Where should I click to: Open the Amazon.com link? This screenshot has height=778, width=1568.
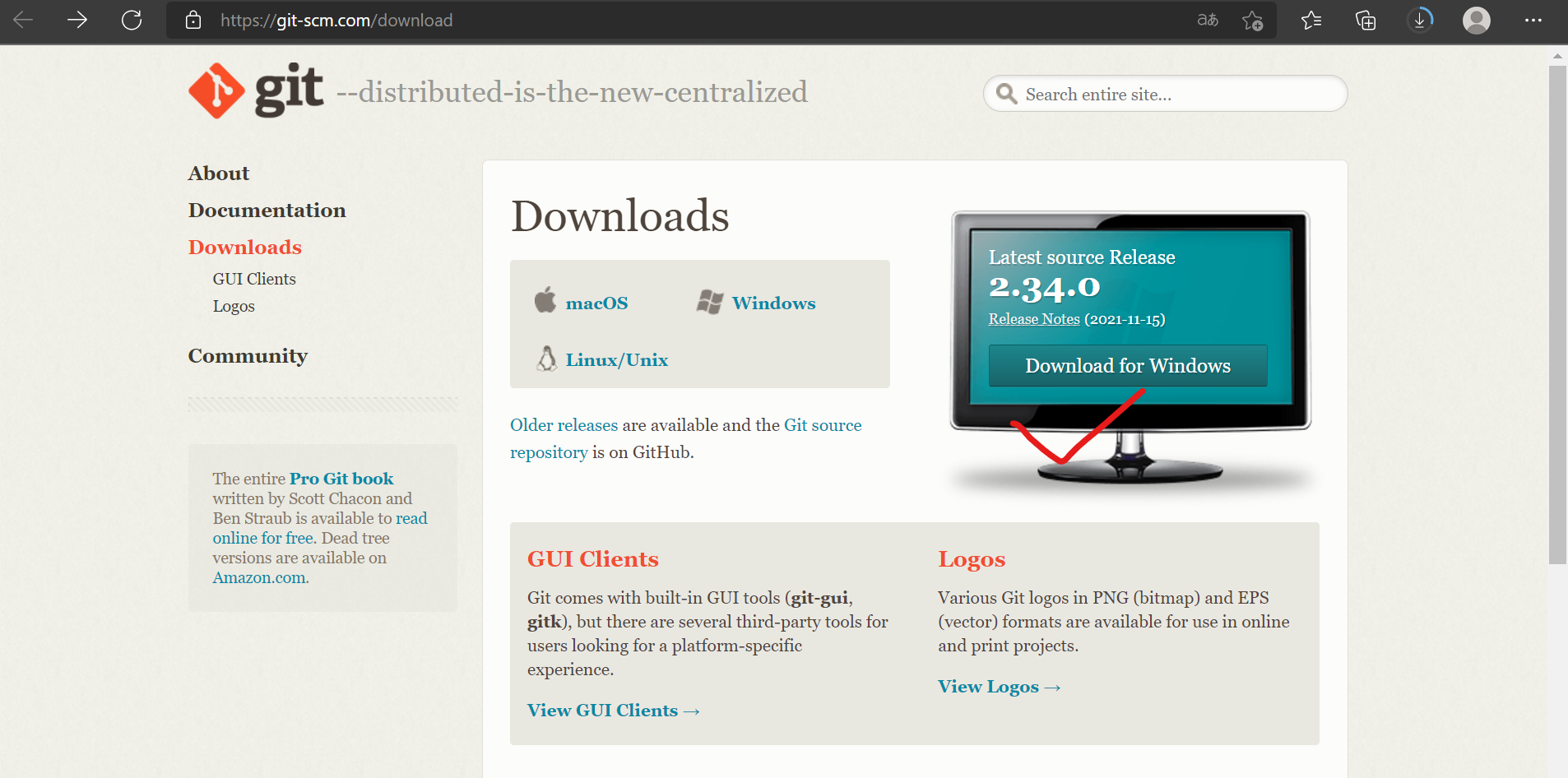pyautogui.click(x=261, y=577)
